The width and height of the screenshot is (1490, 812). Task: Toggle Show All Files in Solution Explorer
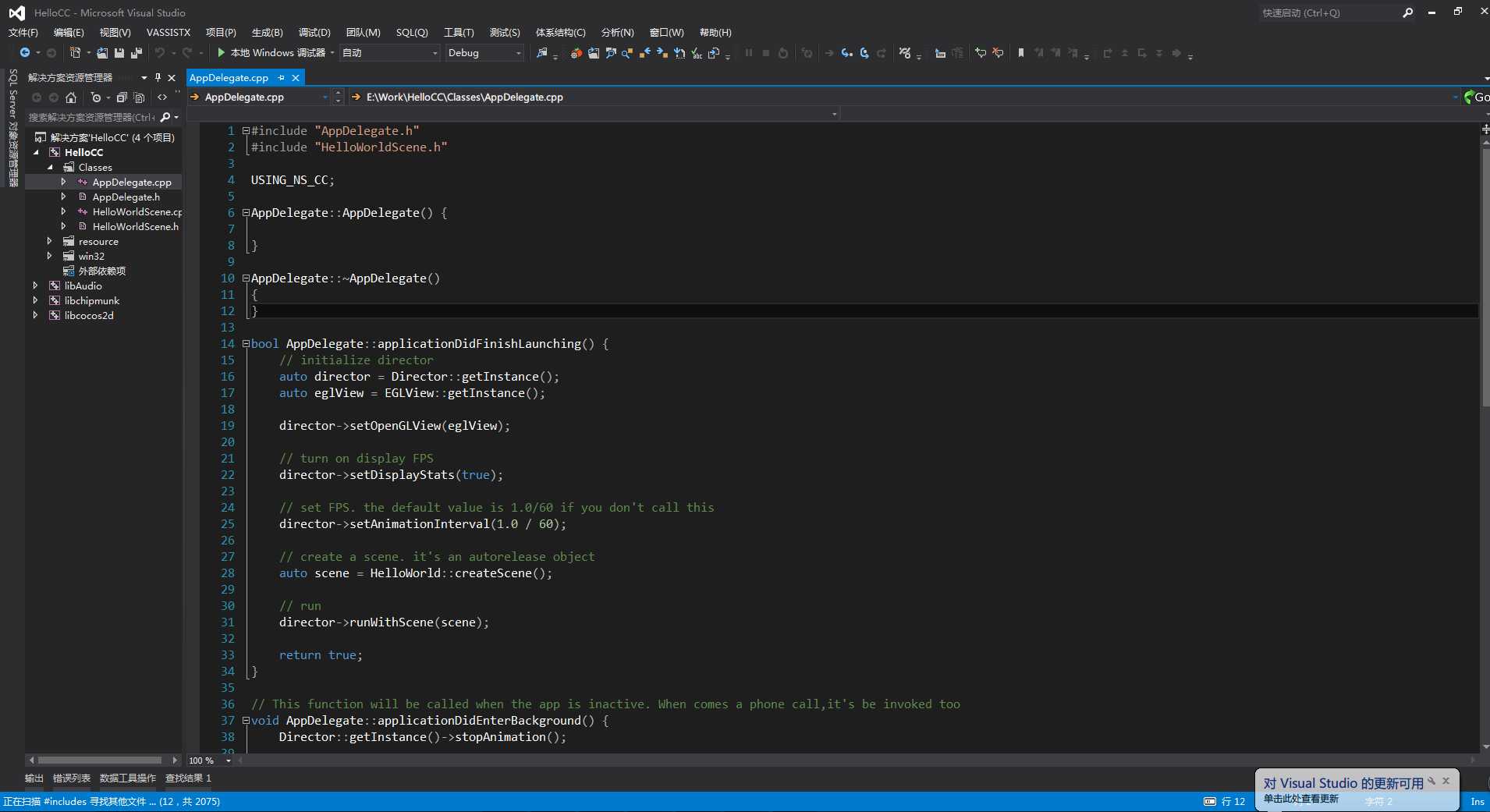(x=139, y=98)
